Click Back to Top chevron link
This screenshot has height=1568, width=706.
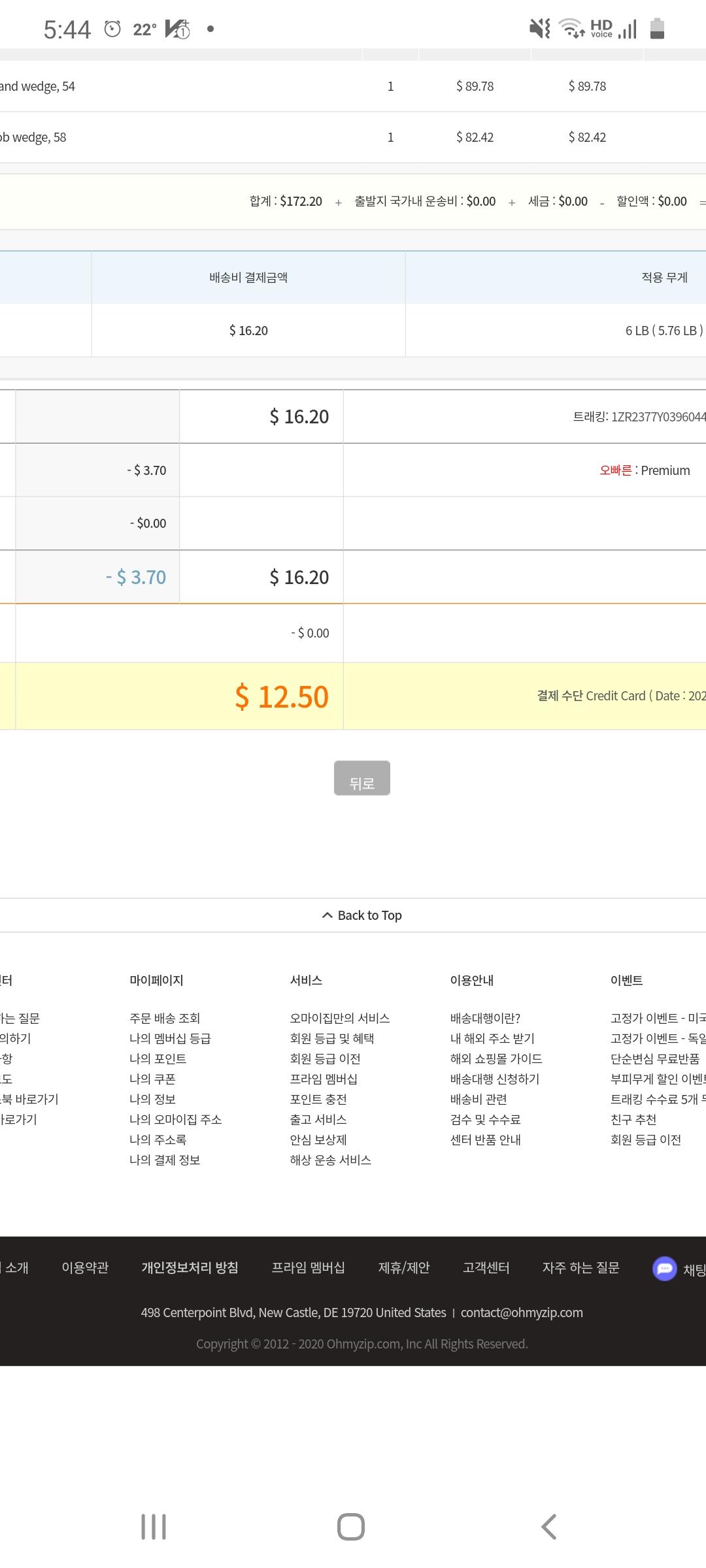362,915
